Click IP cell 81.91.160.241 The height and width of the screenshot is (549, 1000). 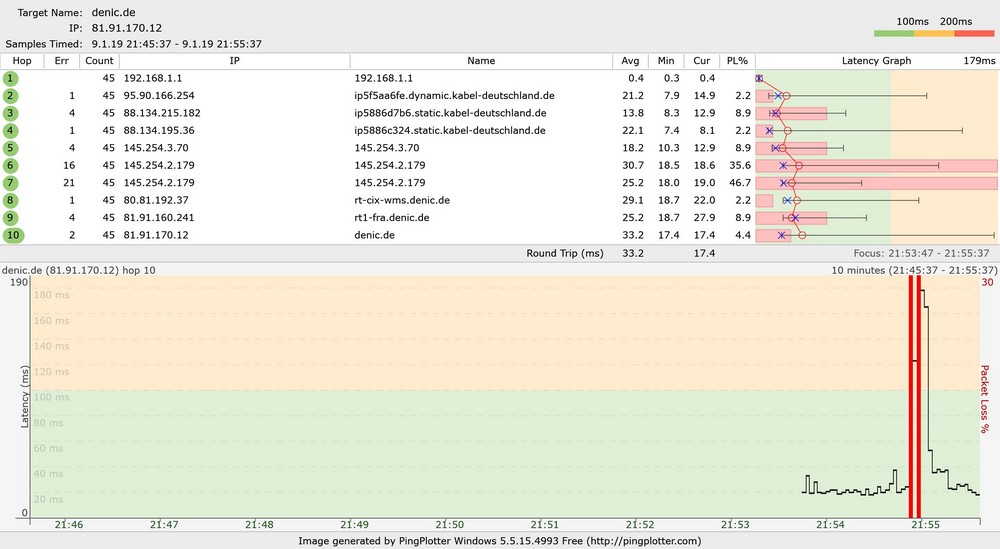(159, 217)
